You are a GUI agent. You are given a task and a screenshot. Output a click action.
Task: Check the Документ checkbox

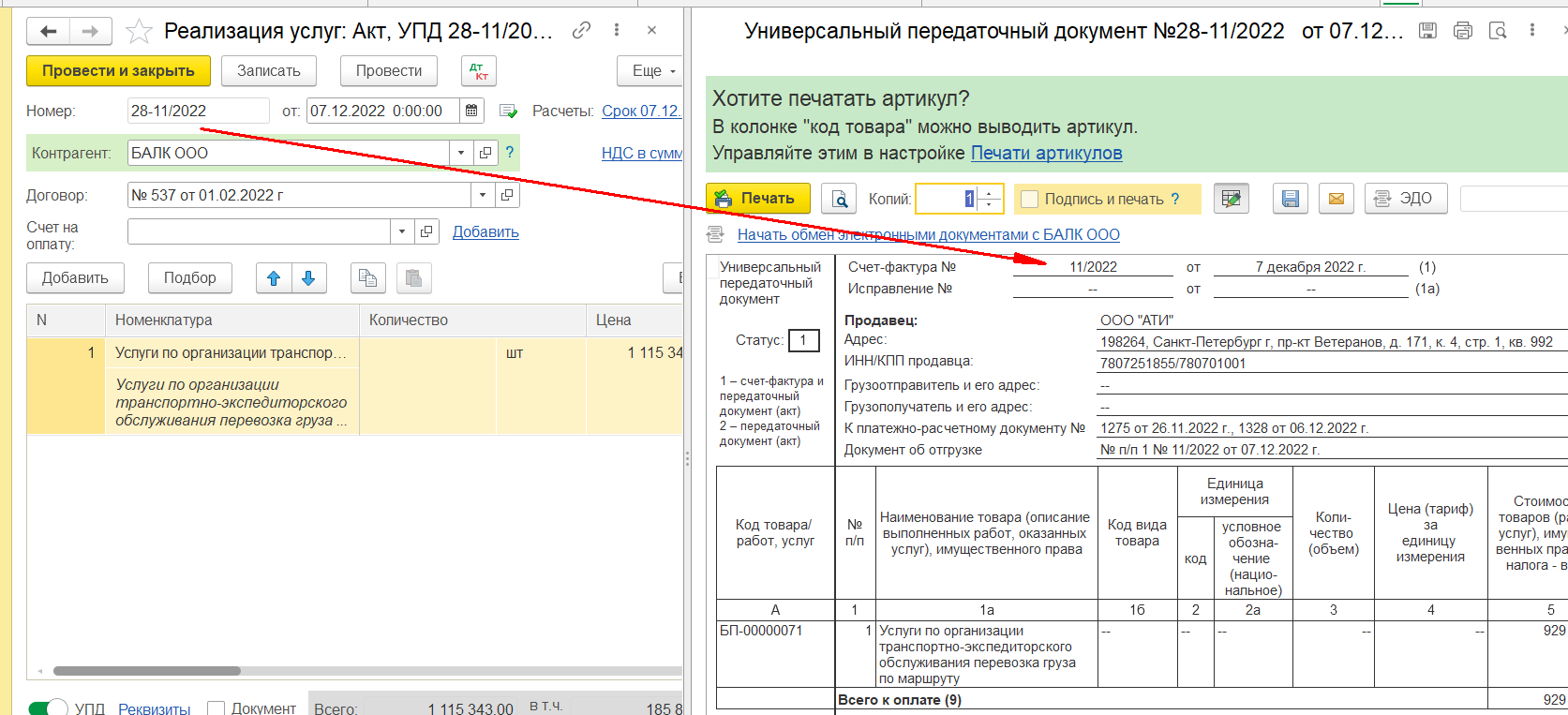coord(216,708)
